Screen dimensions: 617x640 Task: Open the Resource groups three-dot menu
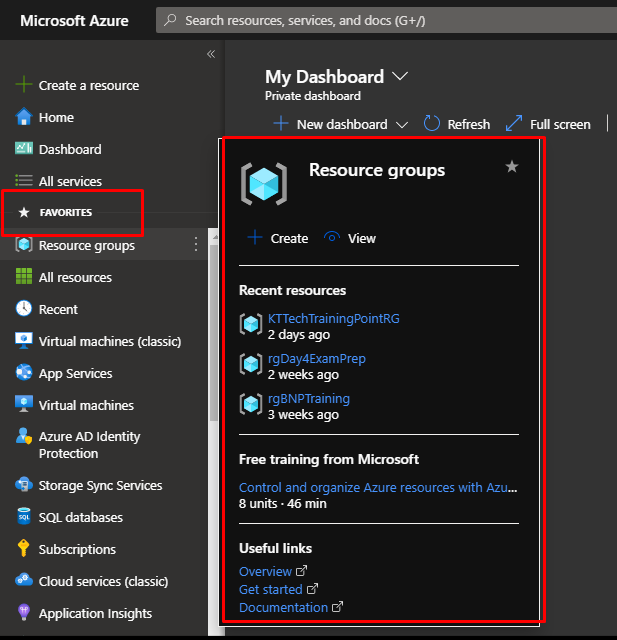pyautogui.click(x=196, y=245)
